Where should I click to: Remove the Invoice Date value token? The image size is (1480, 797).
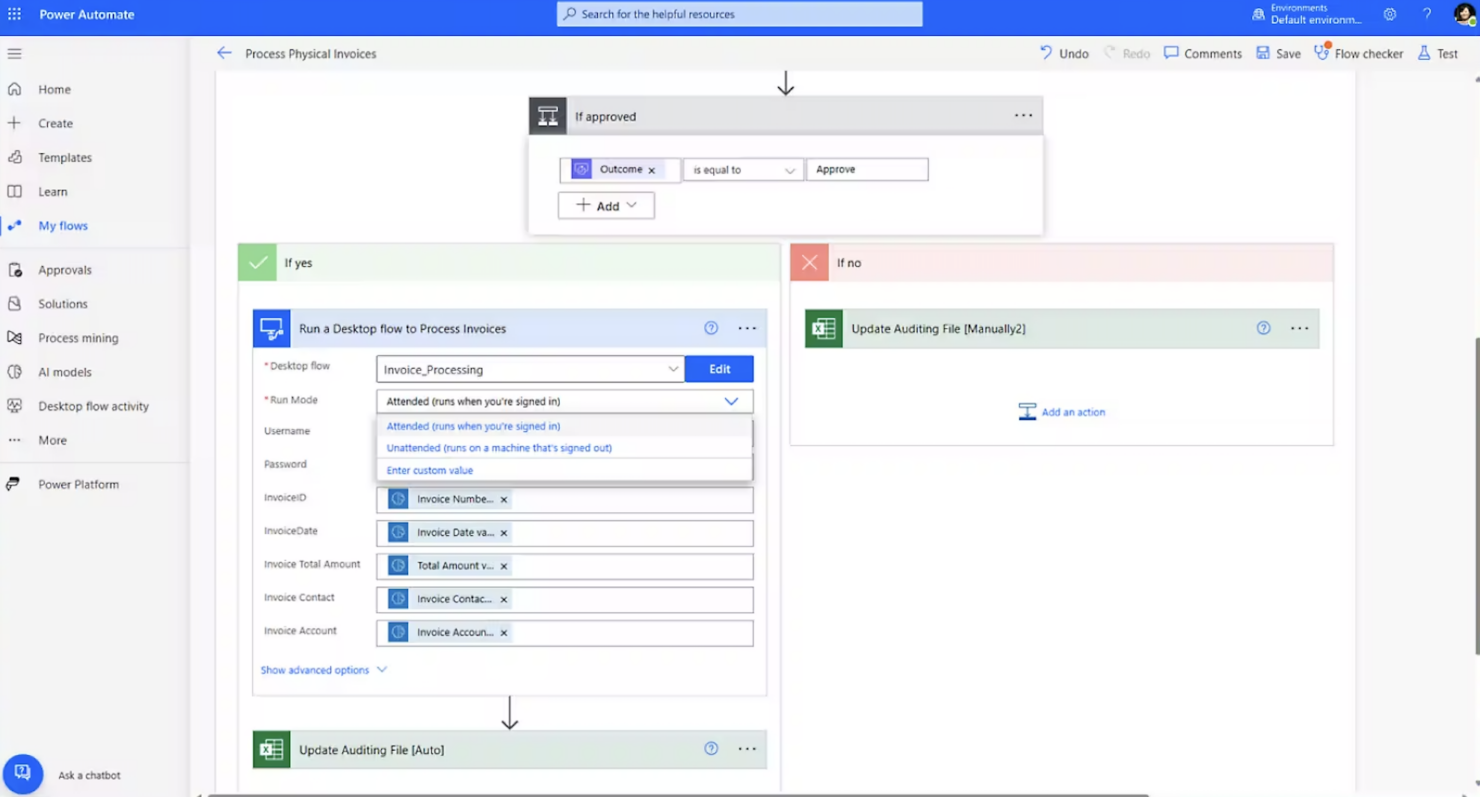[504, 533]
